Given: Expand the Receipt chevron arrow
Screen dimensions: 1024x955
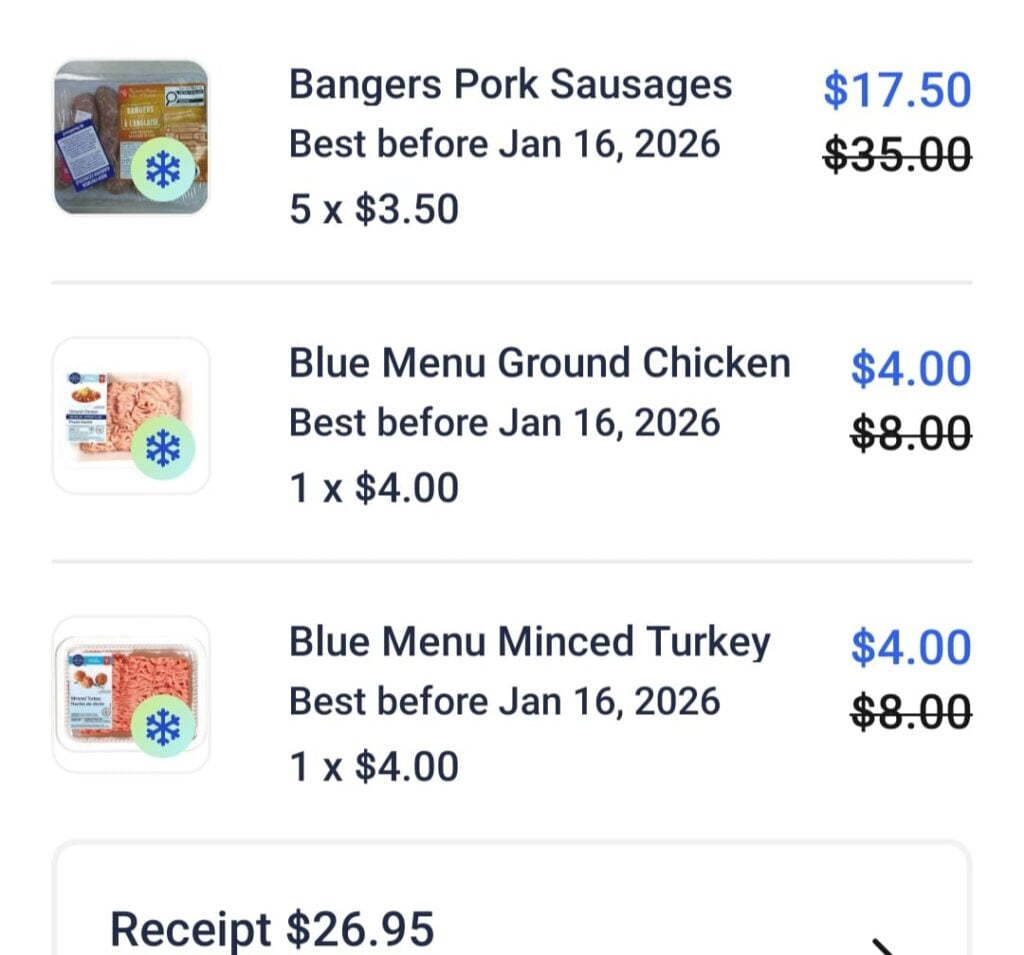Looking at the screenshot, I should point(882,944).
